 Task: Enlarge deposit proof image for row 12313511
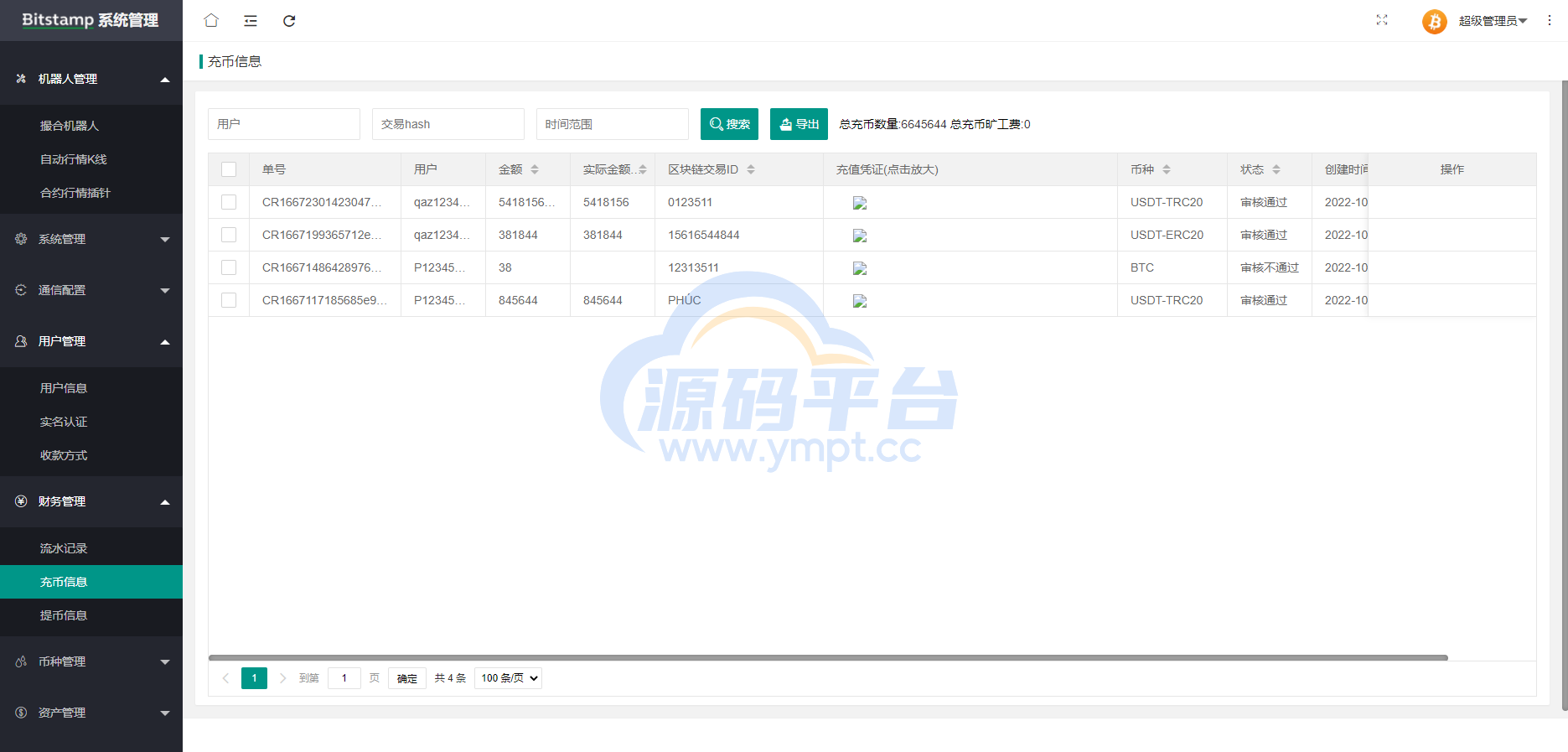pos(860,268)
